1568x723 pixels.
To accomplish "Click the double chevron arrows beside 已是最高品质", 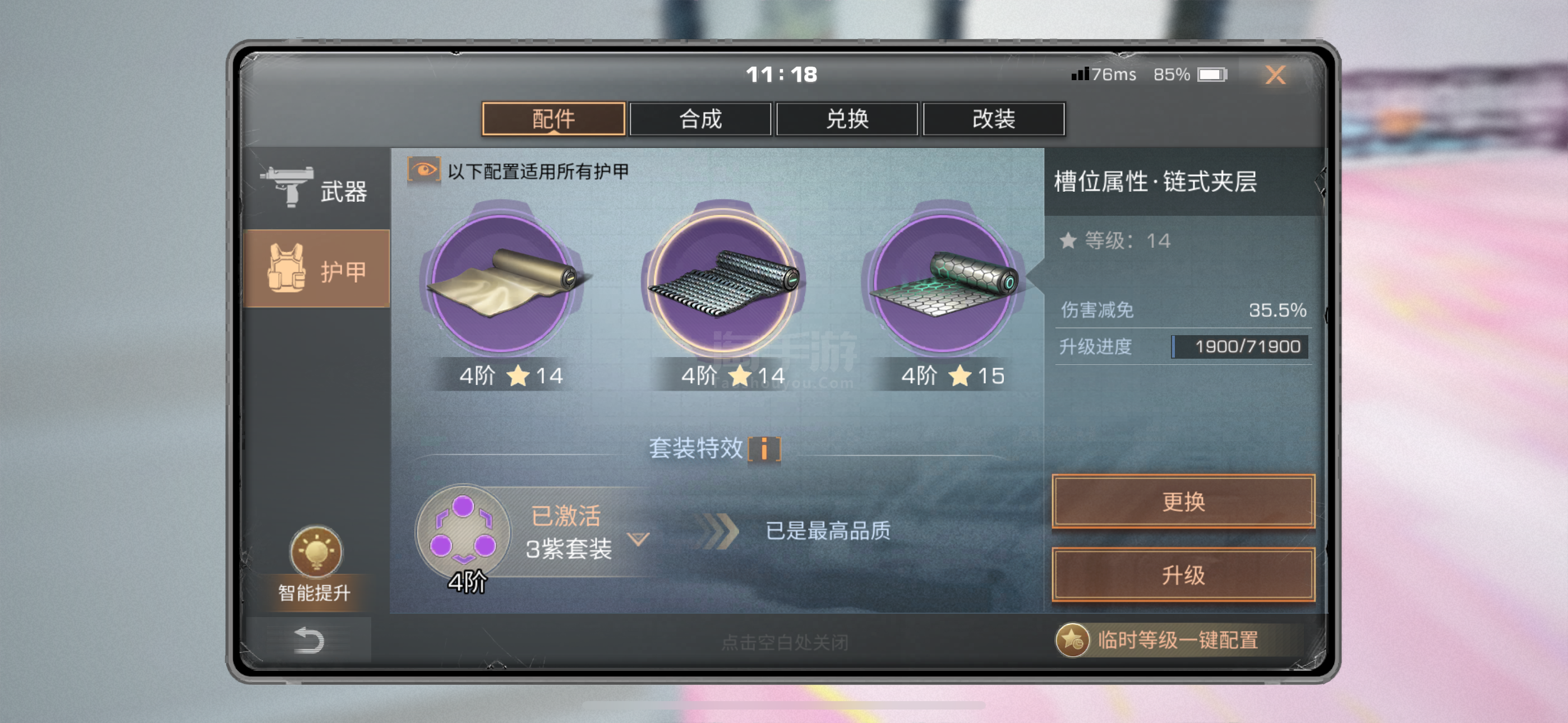I will [x=720, y=531].
